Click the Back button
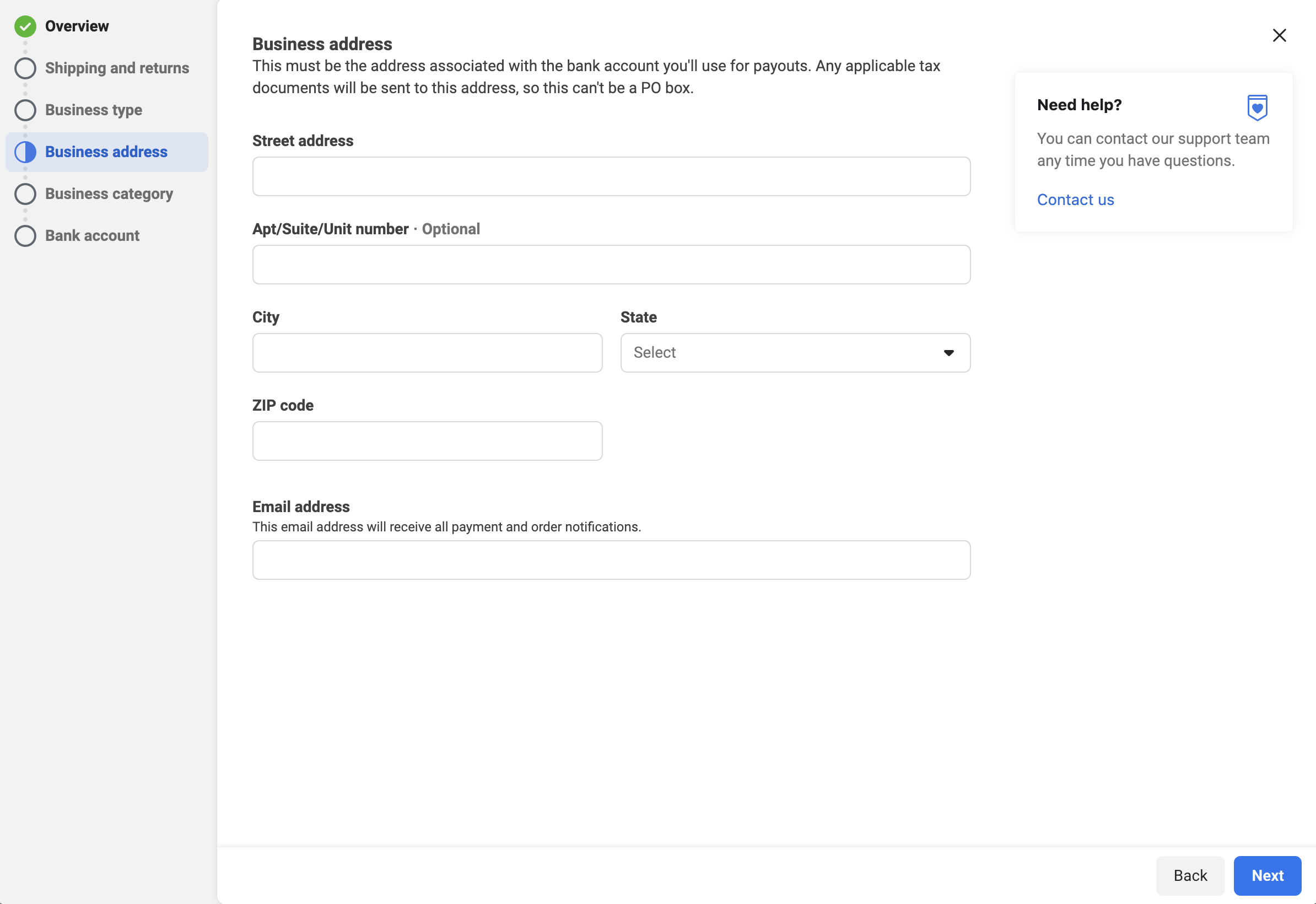Viewport: 1316px width, 904px height. (x=1190, y=876)
